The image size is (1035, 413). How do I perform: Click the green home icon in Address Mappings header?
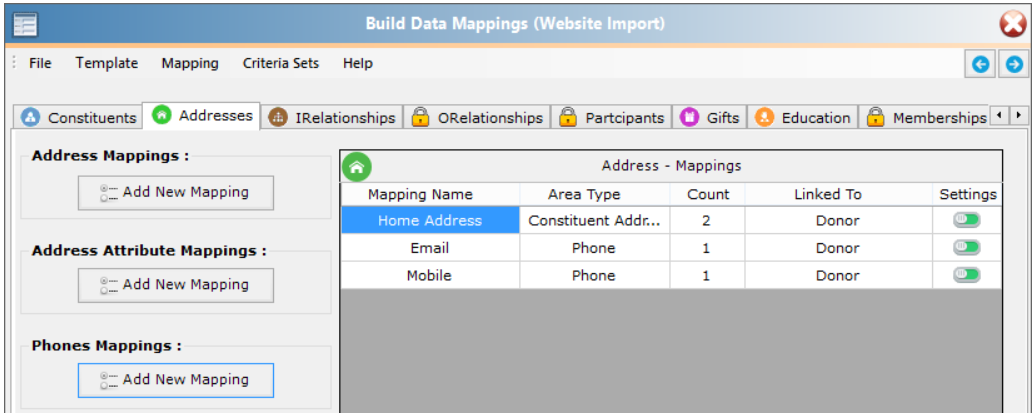(357, 167)
